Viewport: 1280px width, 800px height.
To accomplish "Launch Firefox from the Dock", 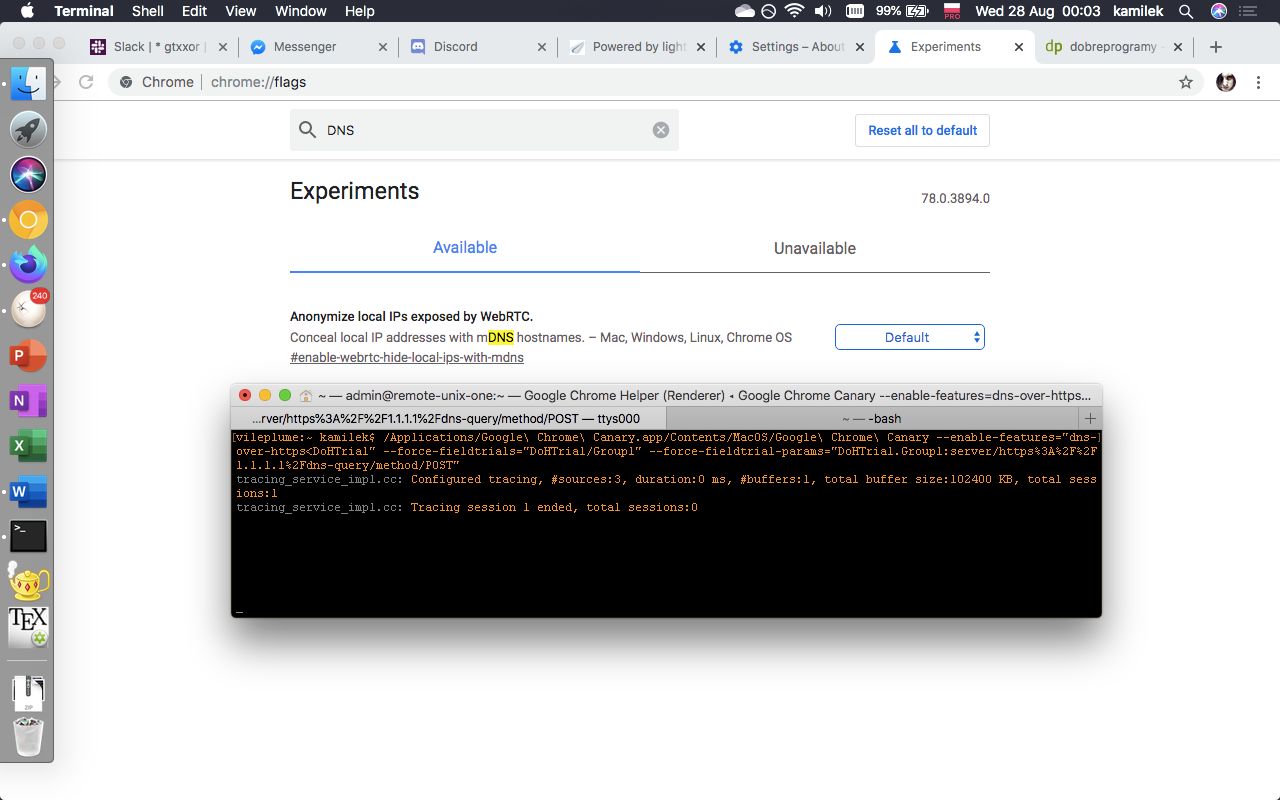I will [27, 264].
